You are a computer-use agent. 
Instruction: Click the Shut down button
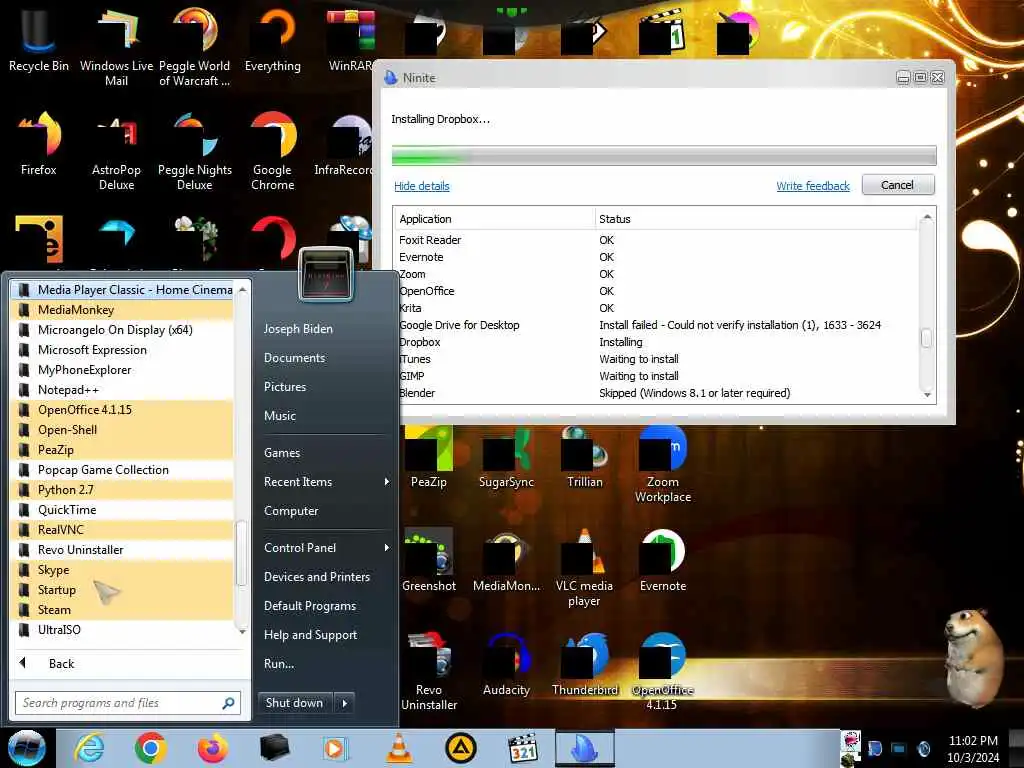click(x=295, y=703)
